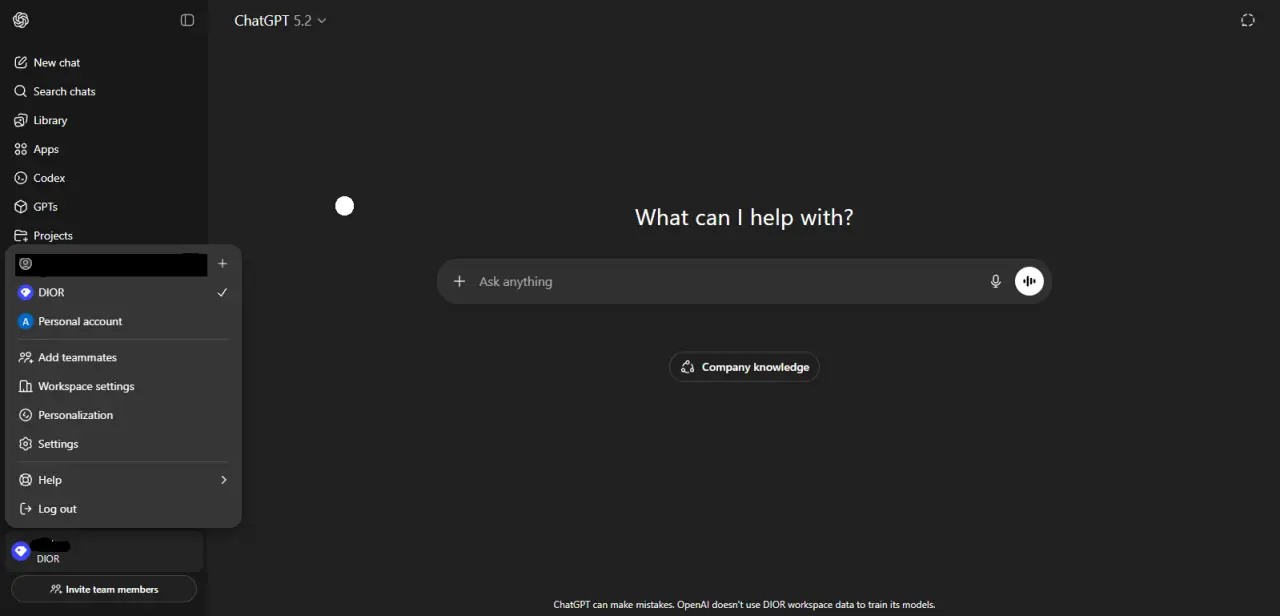Image resolution: width=1280 pixels, height=616 pixels.
Task: Click the redacted account email row
Action: [x=112, y=264]
